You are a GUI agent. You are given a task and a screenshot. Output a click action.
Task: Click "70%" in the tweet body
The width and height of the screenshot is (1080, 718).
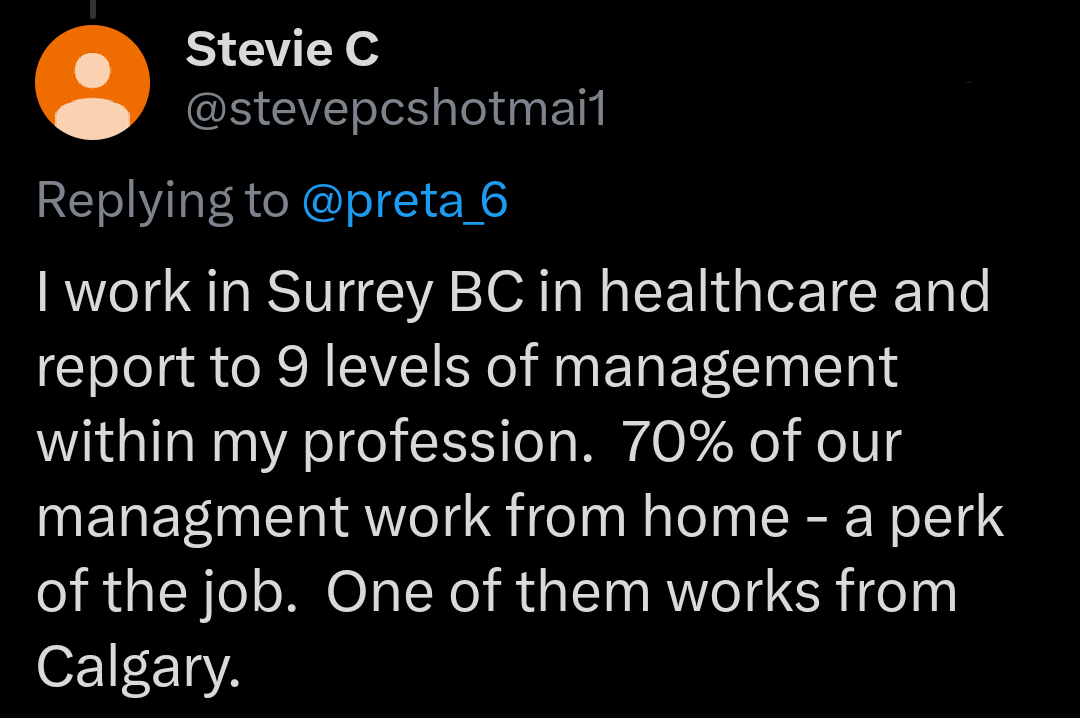click(x=685, y=442)
